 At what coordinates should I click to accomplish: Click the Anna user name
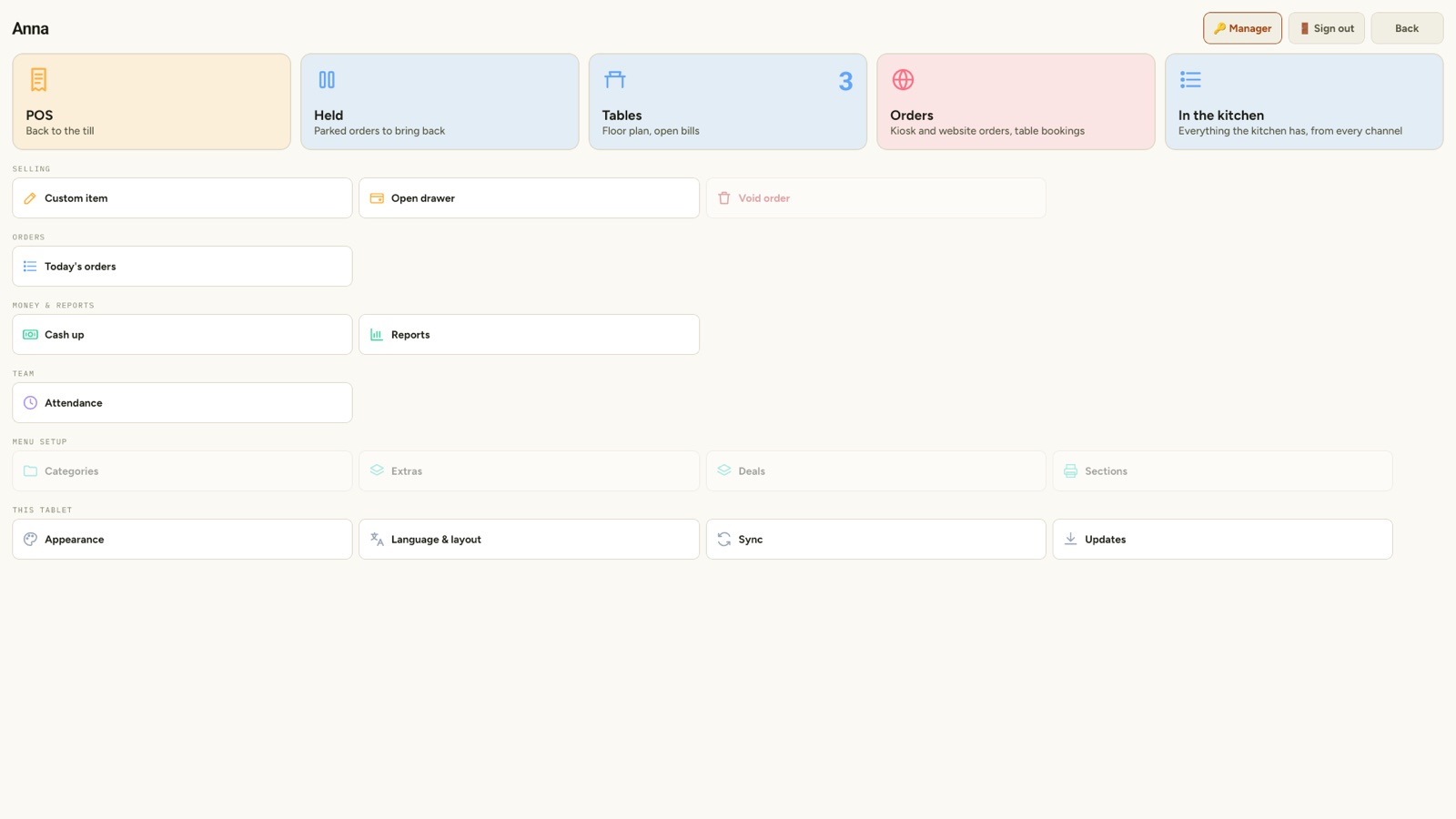(x=31, y=28)
